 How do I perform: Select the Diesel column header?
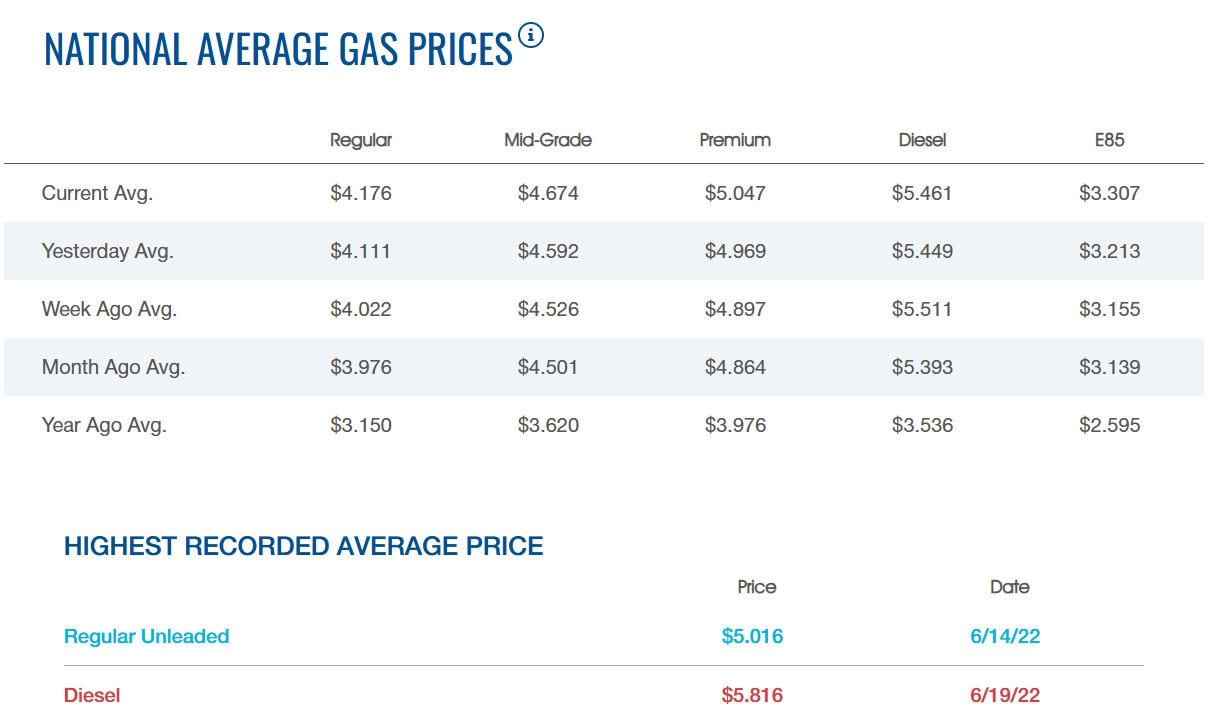click(922, 140)
